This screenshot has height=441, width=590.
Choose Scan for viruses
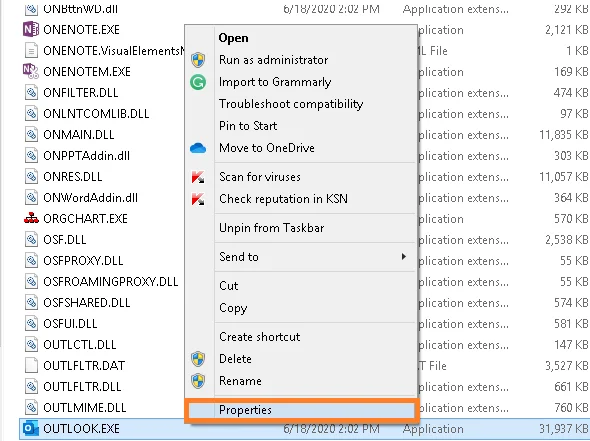[300, 177]
